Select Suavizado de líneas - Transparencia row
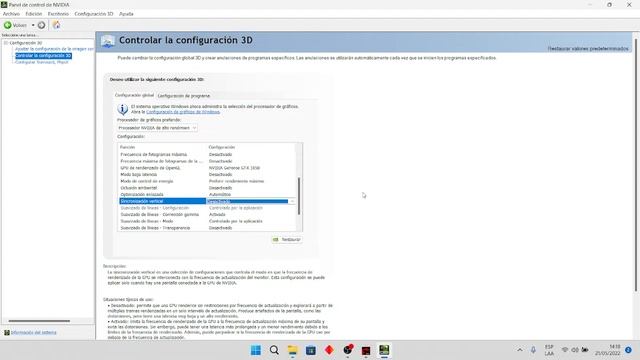This screenshot has height=360, width=640. (207, 228)
